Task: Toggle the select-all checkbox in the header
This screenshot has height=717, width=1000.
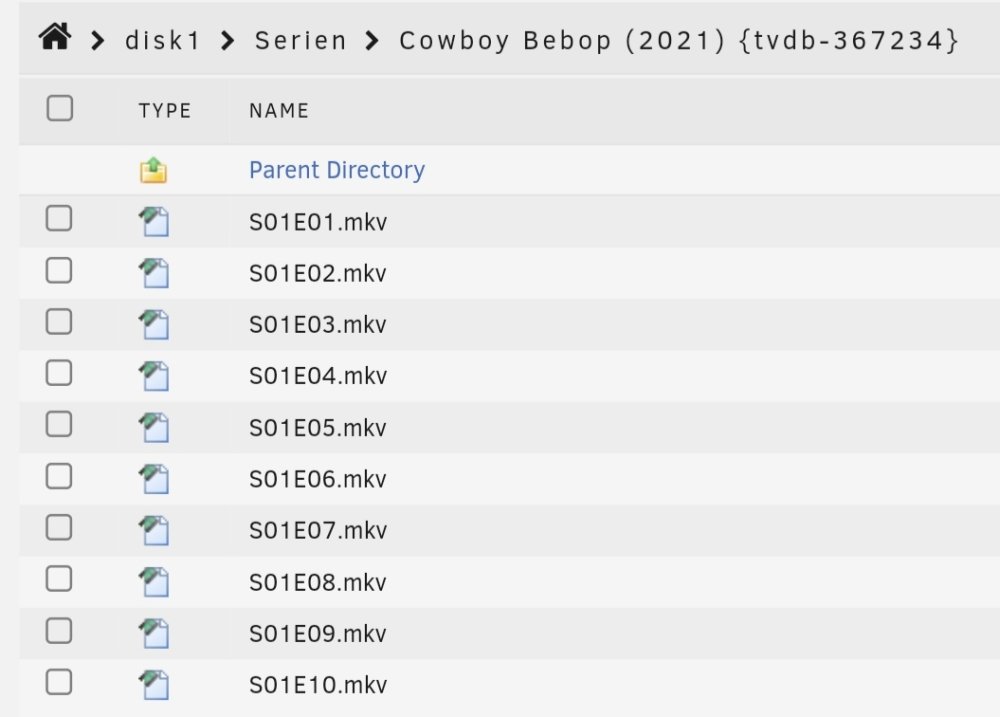Action: point(59,108)
